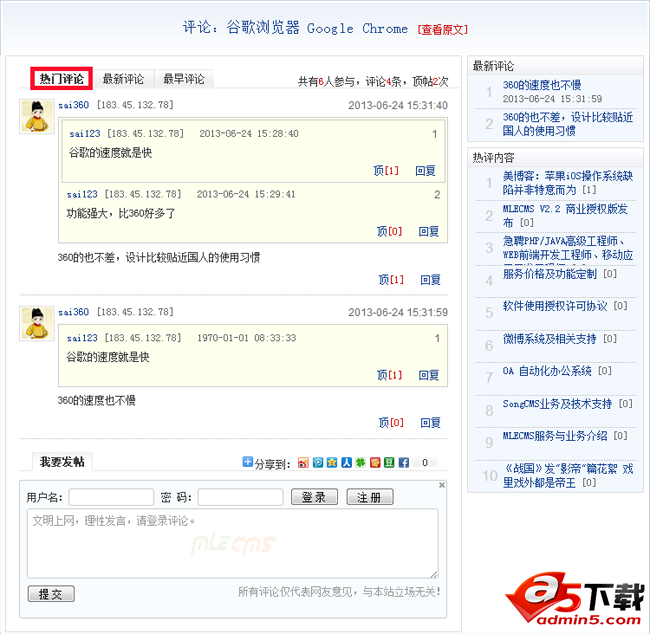Click the 登录 button
This screenshot has width=650, height=634.
click(x=314, y=497)
